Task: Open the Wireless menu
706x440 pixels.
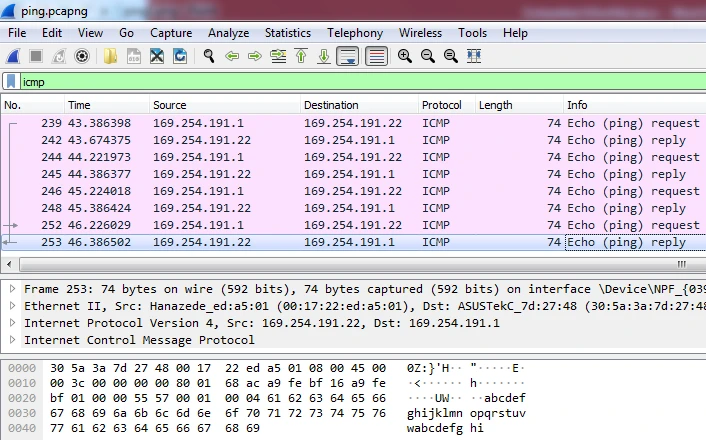Action: coord(421,33)
